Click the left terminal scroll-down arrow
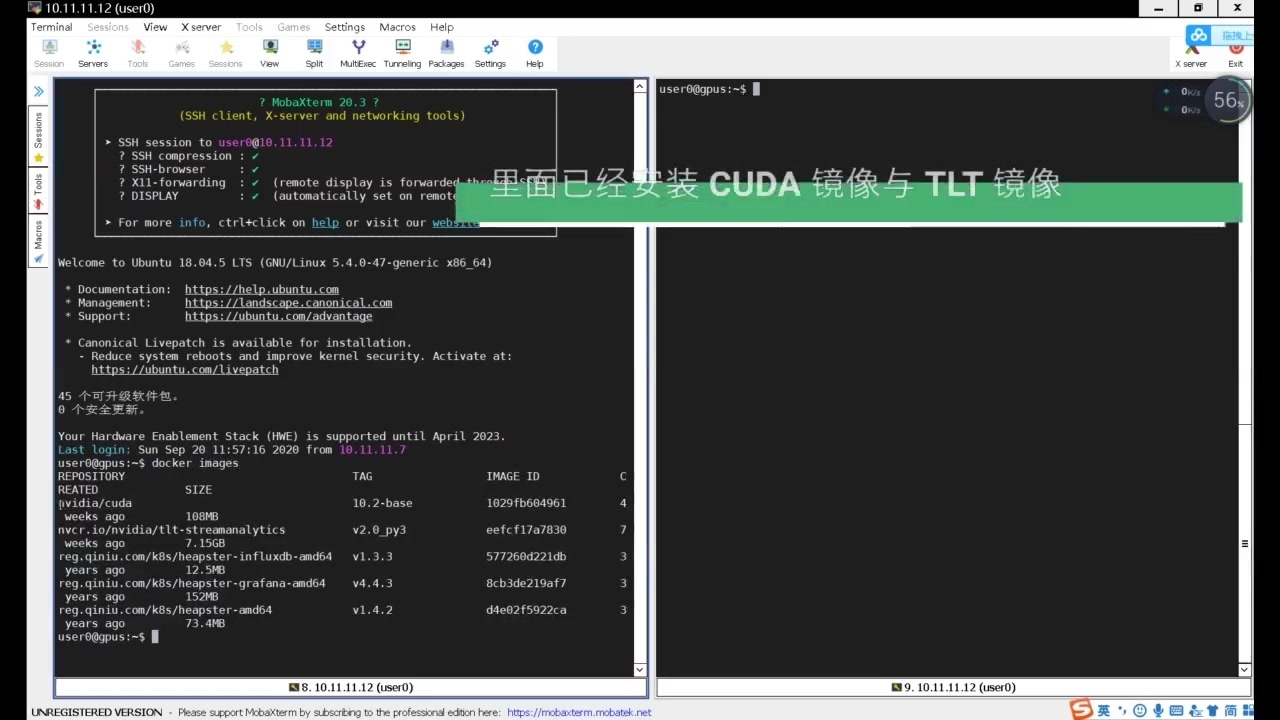 640,670
